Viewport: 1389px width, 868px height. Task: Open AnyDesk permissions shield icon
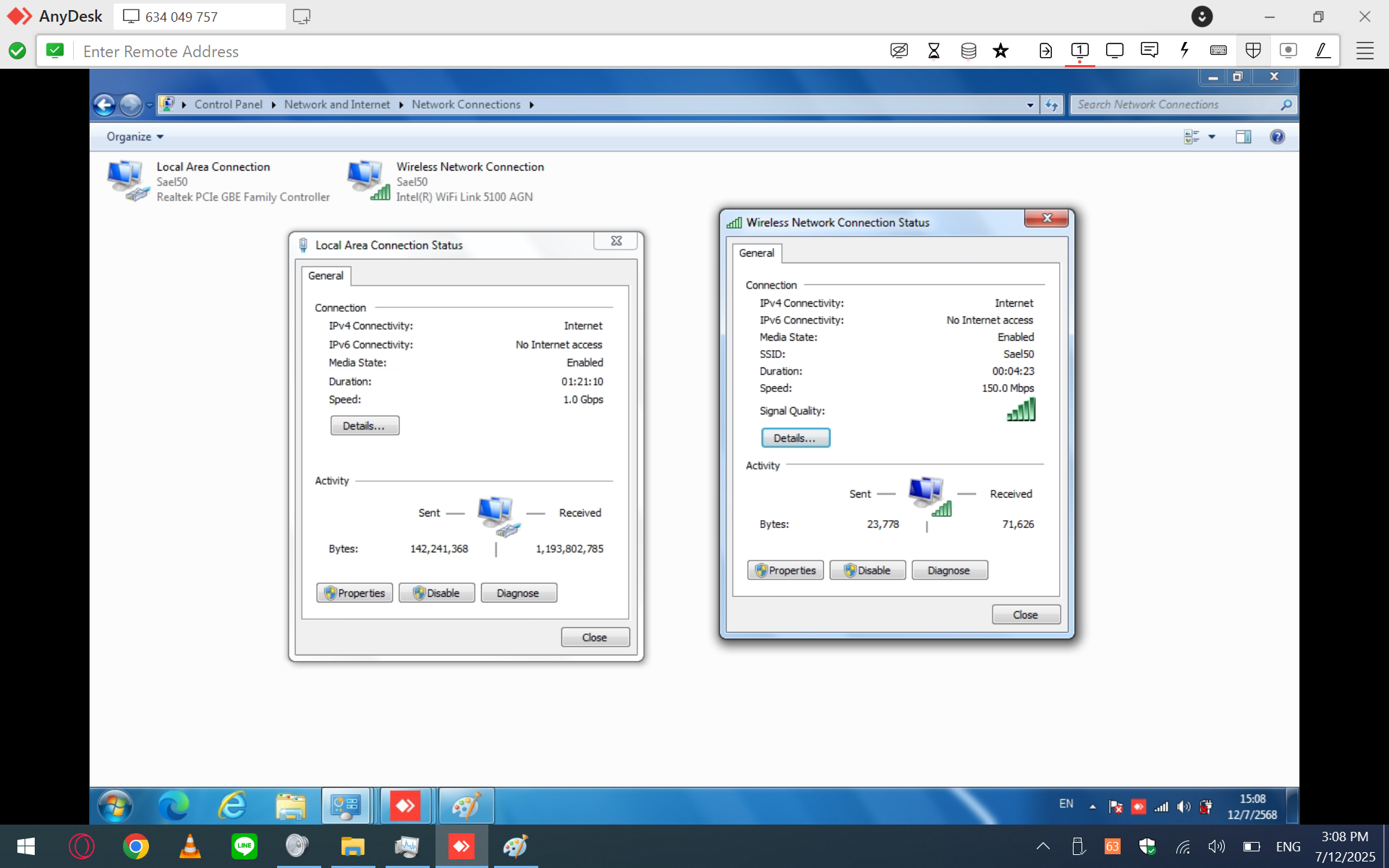click(1253, 51)
